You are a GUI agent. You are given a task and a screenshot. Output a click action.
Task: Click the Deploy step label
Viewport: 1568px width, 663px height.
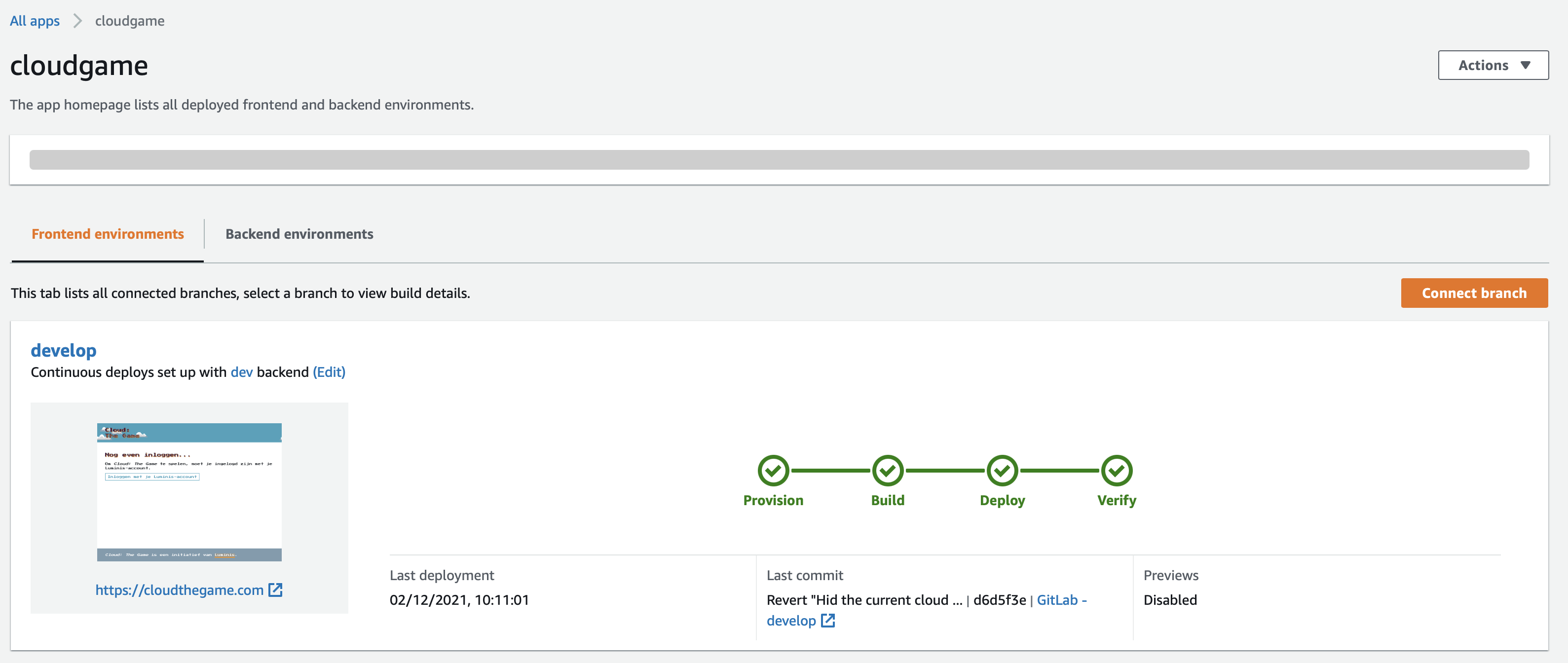point(1002,500)
